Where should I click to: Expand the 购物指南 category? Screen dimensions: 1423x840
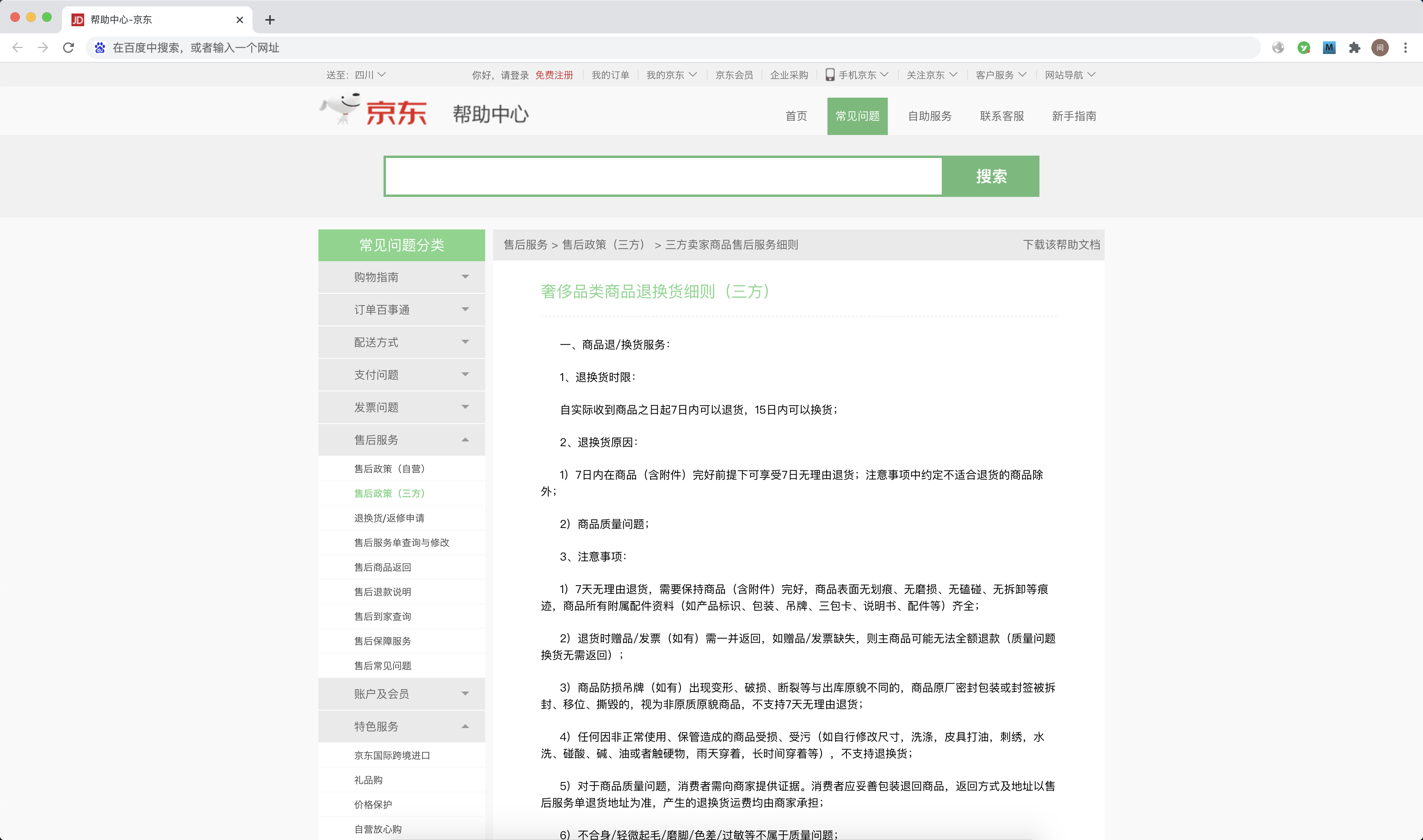click(402, 277)
